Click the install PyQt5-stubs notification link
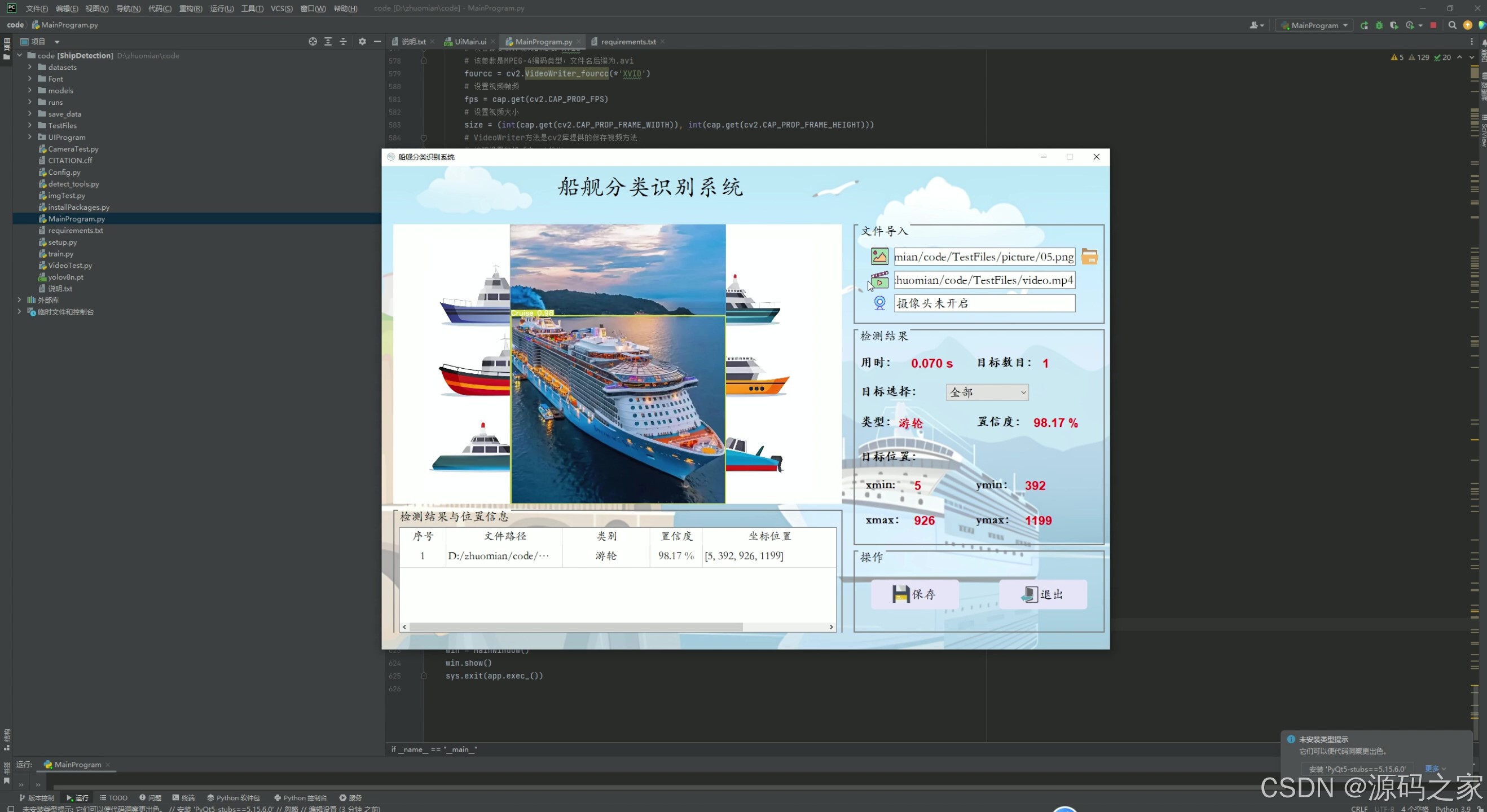Image resolution: width=1487 pixels, height=812 pixels. pos(1357,769)
